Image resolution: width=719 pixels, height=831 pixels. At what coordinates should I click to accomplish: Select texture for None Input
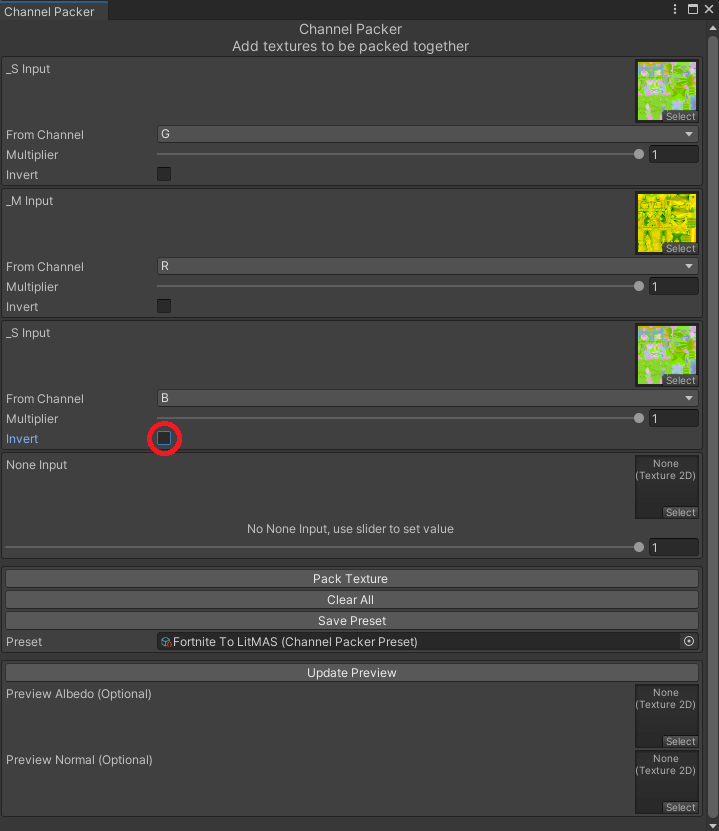coord(680,512)
